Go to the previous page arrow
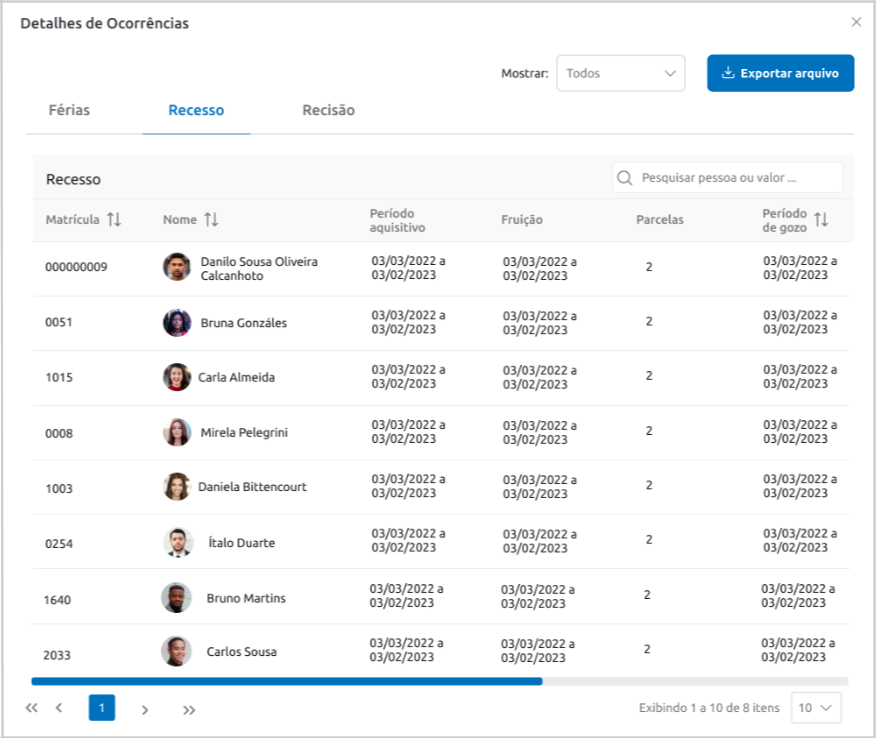This screenshot has height=738, width=876. point(59,709)
